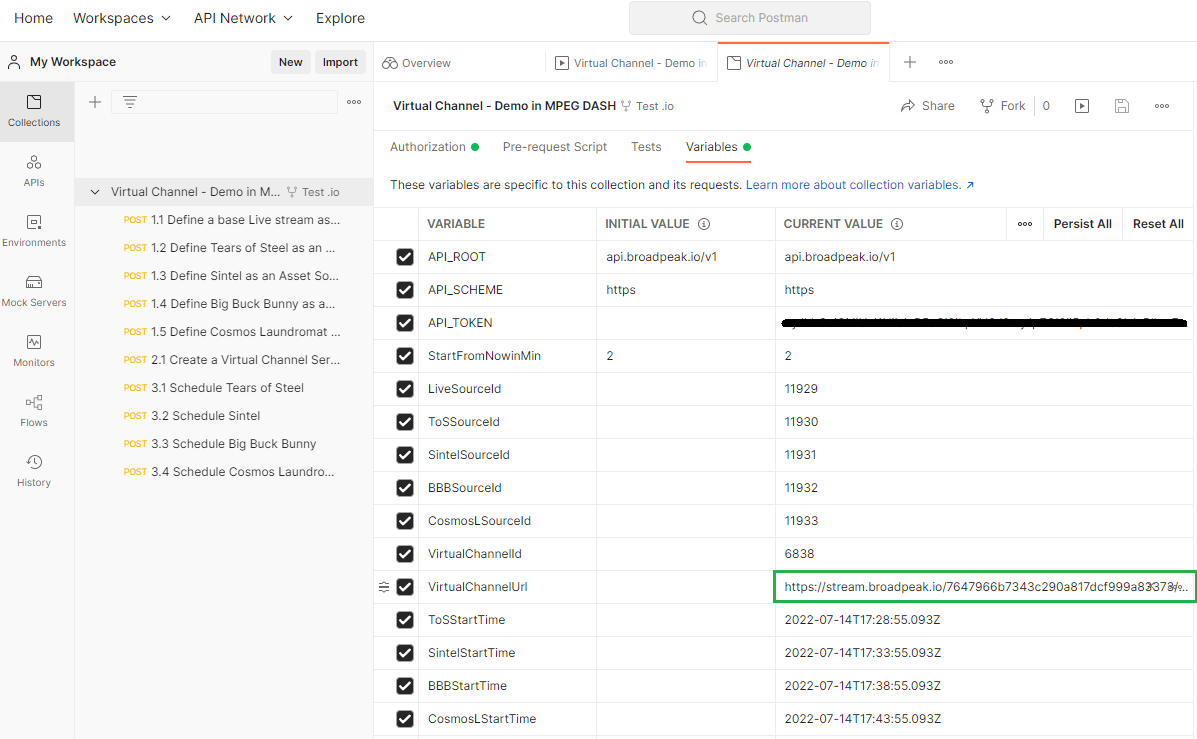Click the Import button

[x=340, y=62]
